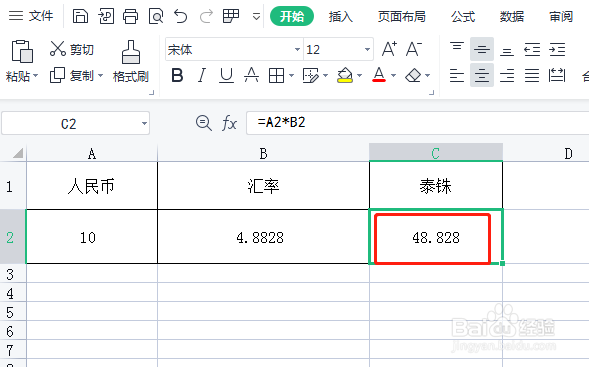589x367 pixels.
Task: Expand the font color dropdown arrow
Action: point(393,76)
